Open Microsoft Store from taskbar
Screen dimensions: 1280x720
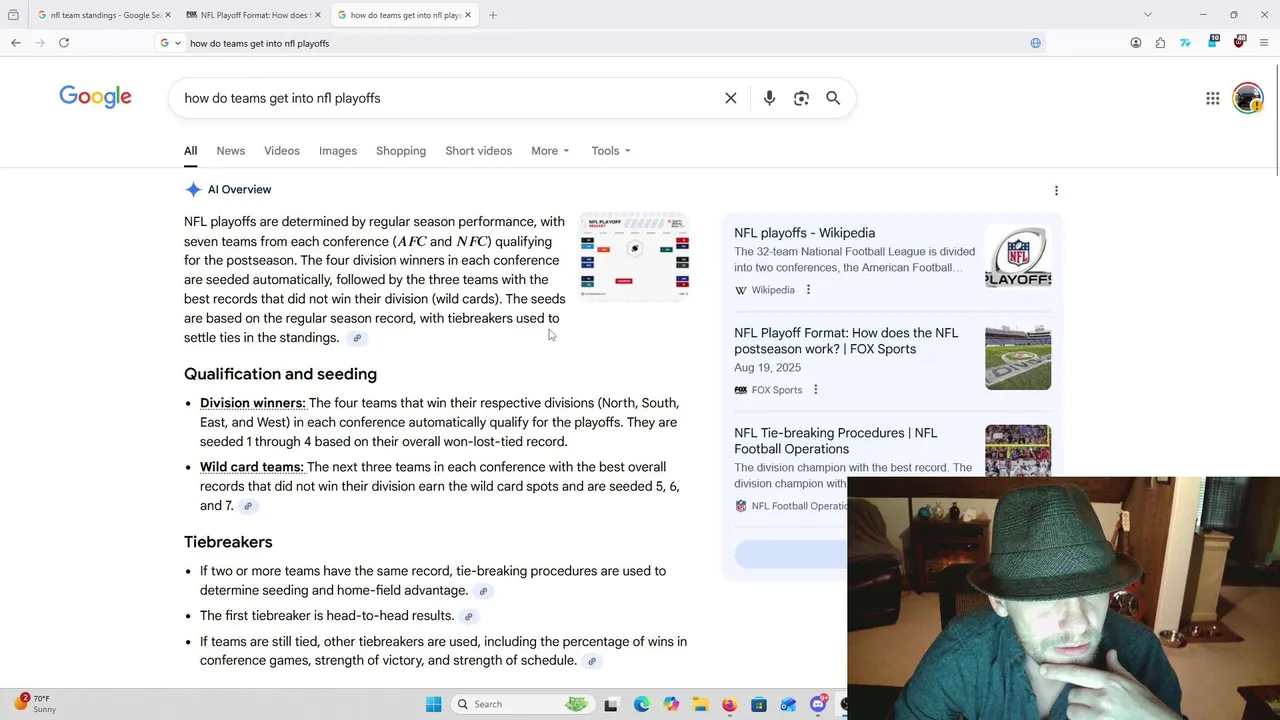tap(759, 704)
